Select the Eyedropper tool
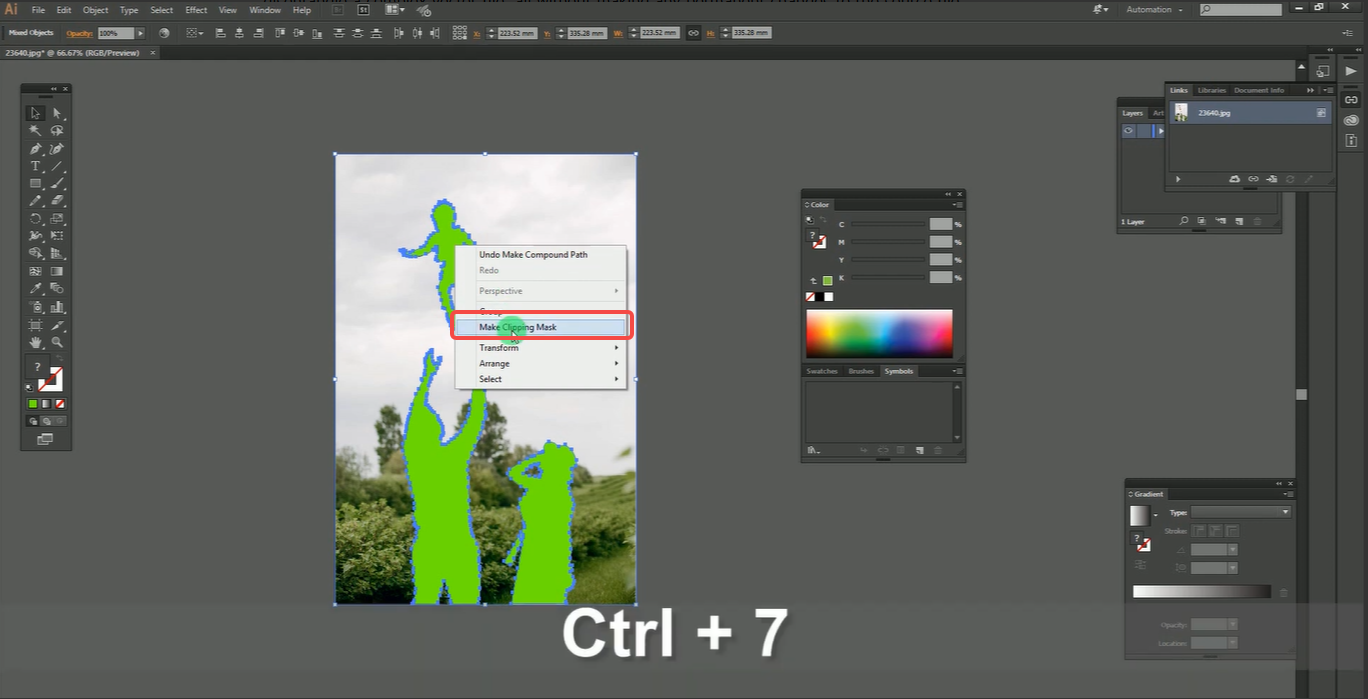 point(35,286)
